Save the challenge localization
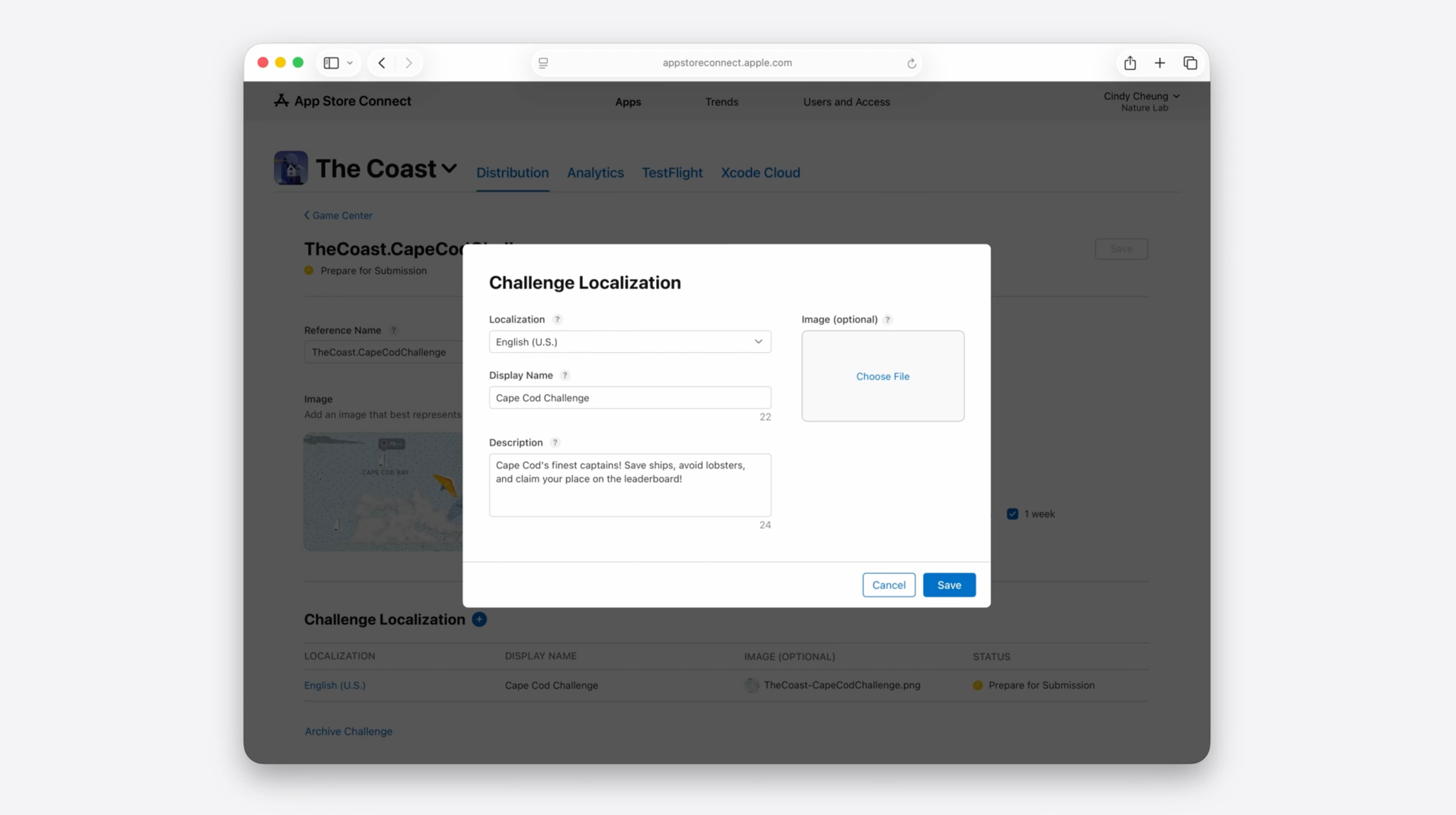The image size is (1456, 815). (x=949, y=585)
